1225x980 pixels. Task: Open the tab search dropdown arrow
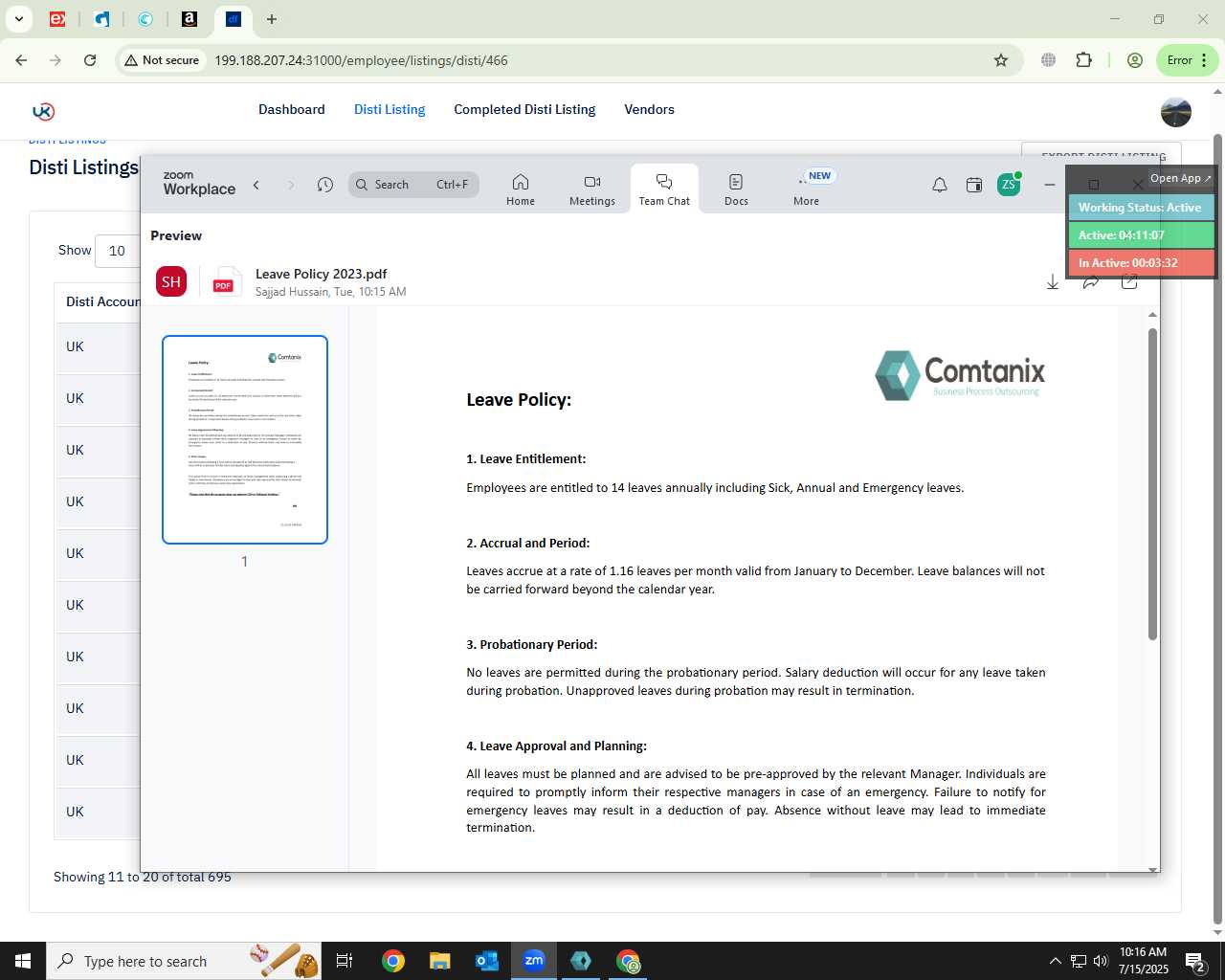coord(18,19)
